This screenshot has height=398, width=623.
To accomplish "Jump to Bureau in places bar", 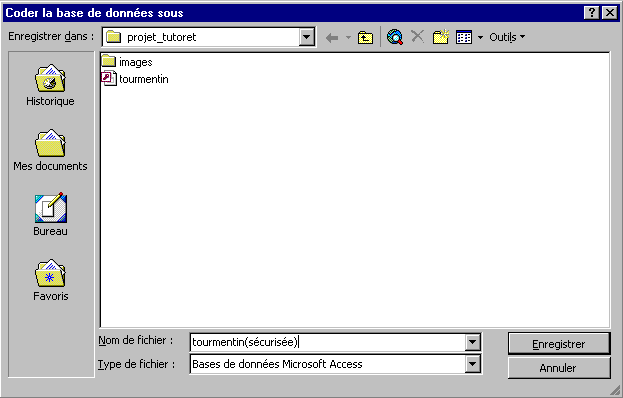I will click(x=50, y=215).
